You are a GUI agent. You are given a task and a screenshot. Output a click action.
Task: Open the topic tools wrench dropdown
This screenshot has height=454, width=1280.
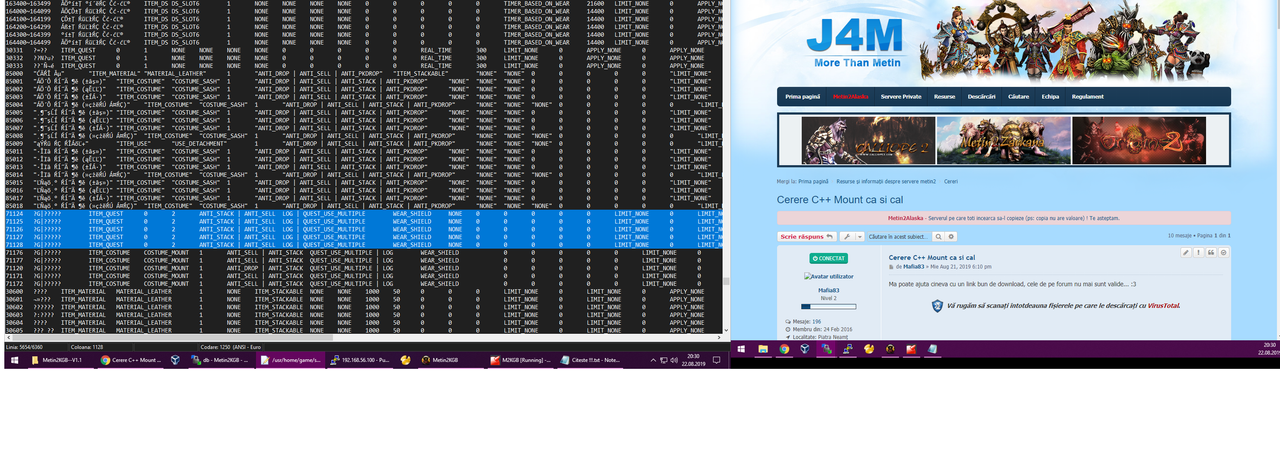(x=852, y=237)
